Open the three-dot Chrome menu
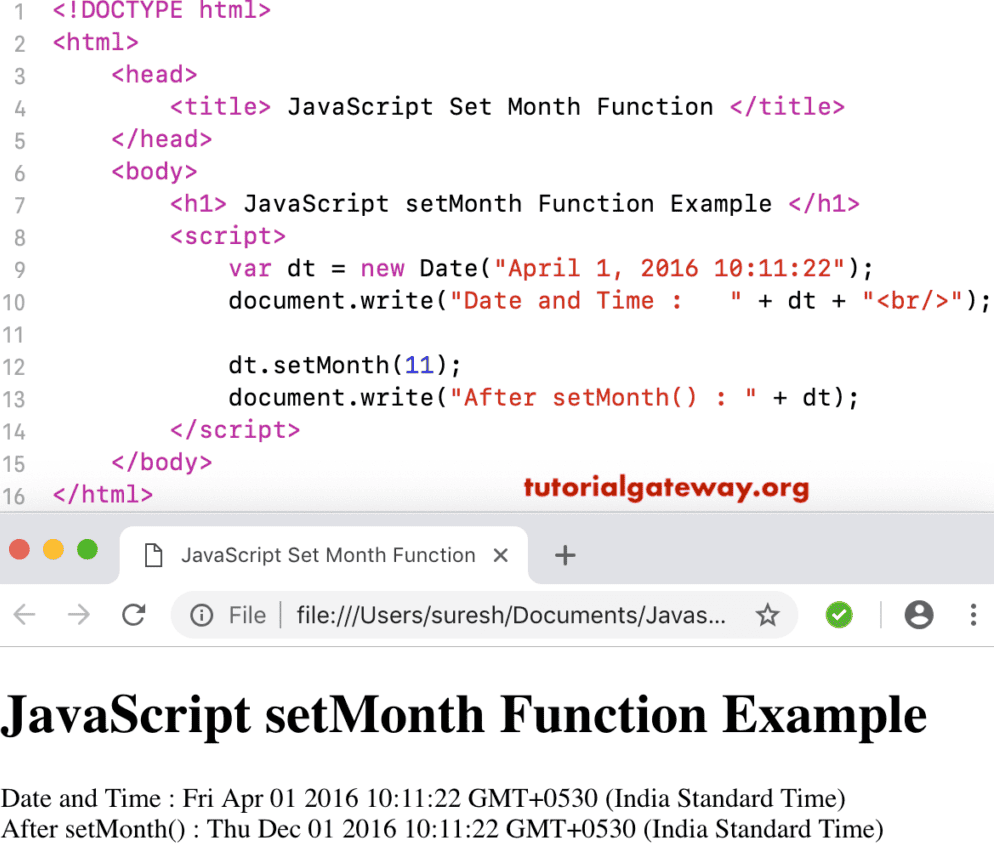 click(973, 615)
